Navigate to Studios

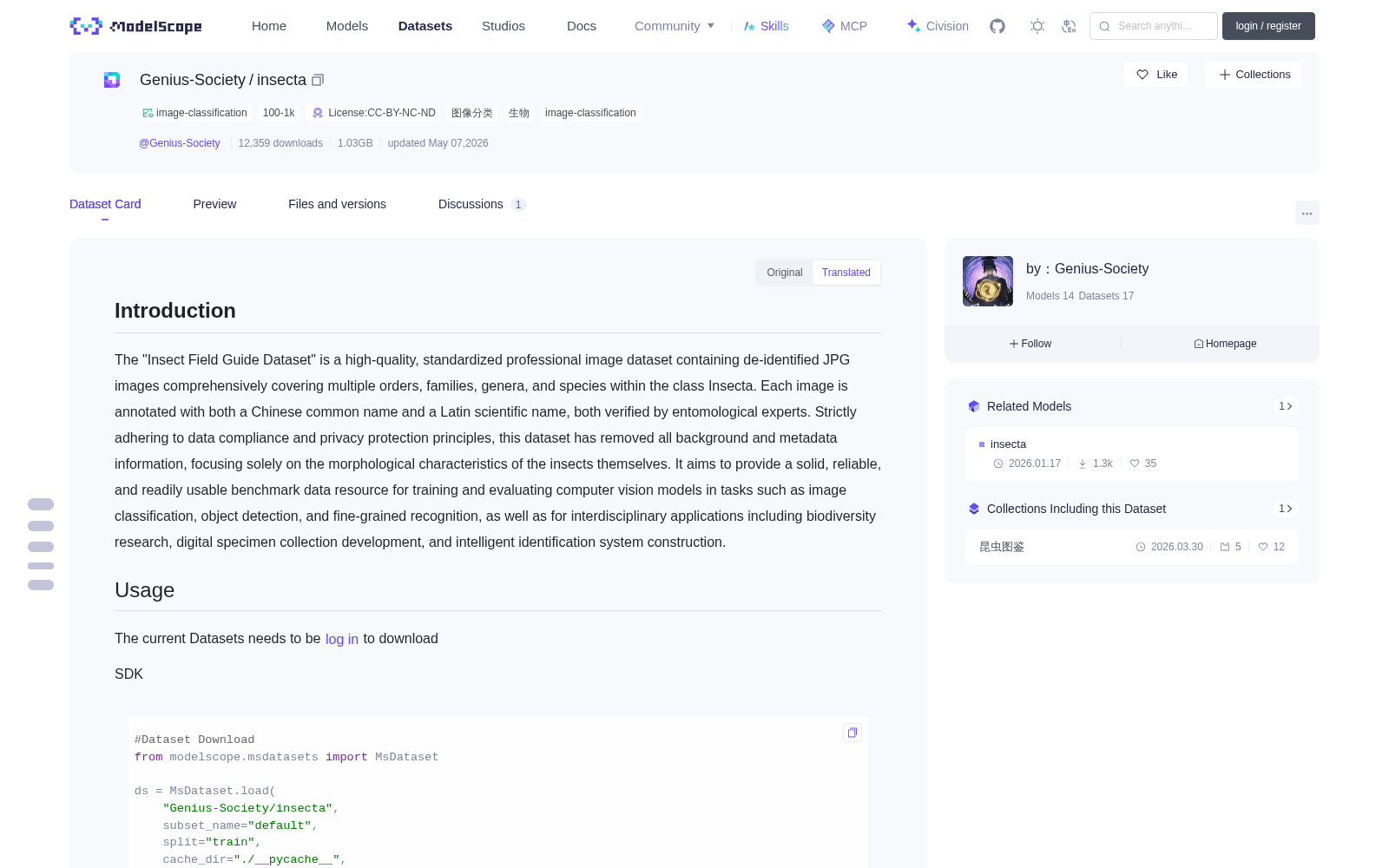point(504,26)
